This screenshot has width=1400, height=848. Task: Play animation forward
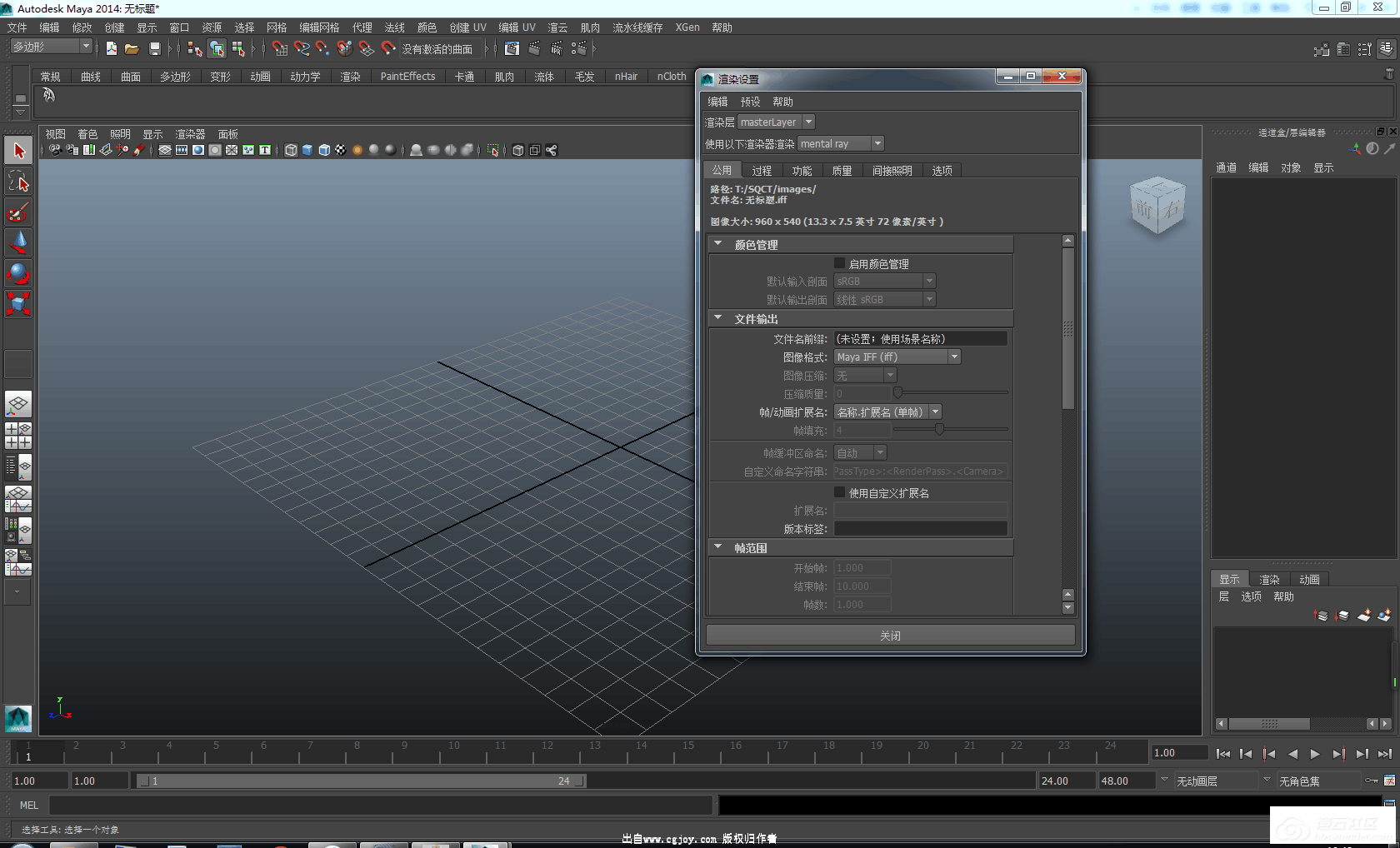click(x=1315, y=754)
